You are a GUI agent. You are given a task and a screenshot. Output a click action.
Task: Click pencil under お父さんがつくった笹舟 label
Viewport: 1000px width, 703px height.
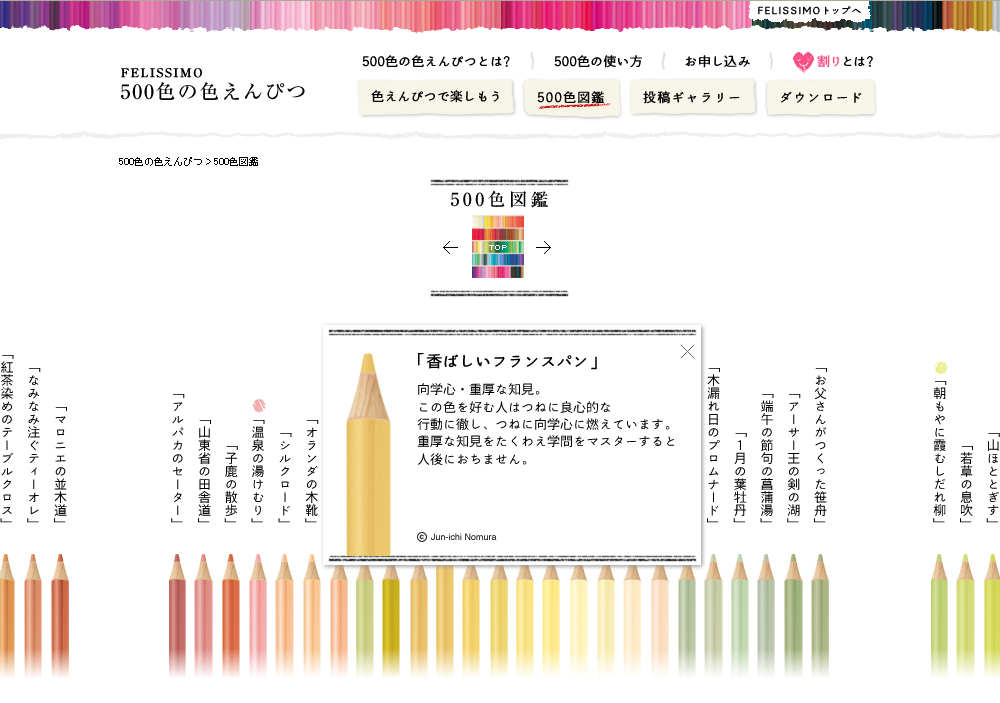click(820, 616)
